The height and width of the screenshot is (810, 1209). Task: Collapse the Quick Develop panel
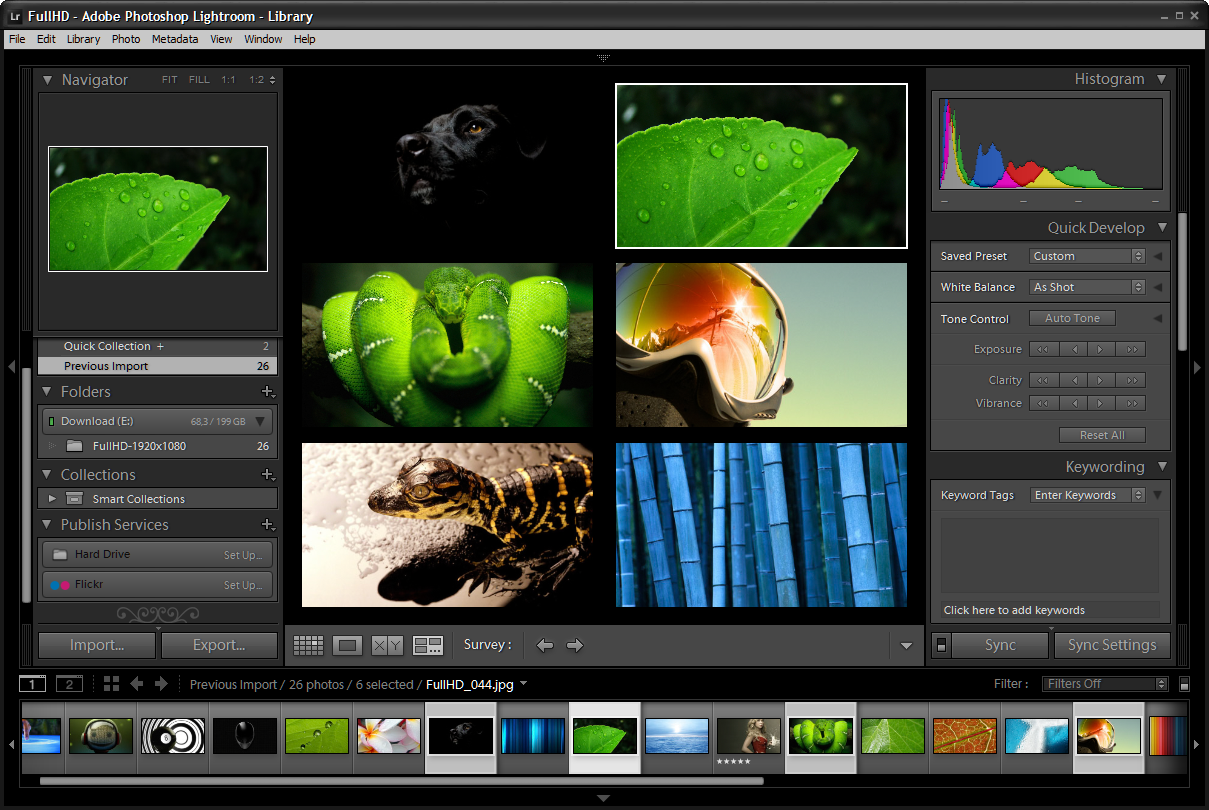pos(1161,228)
